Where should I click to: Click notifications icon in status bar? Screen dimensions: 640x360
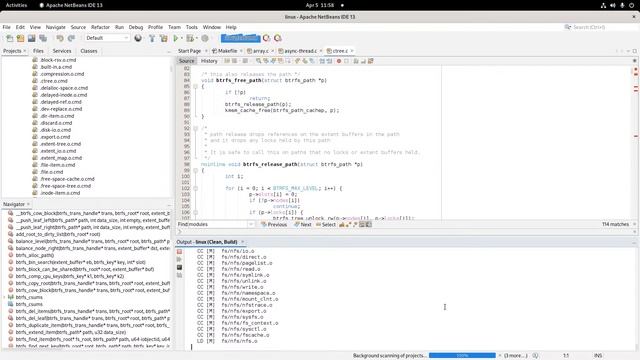point(536,356)
